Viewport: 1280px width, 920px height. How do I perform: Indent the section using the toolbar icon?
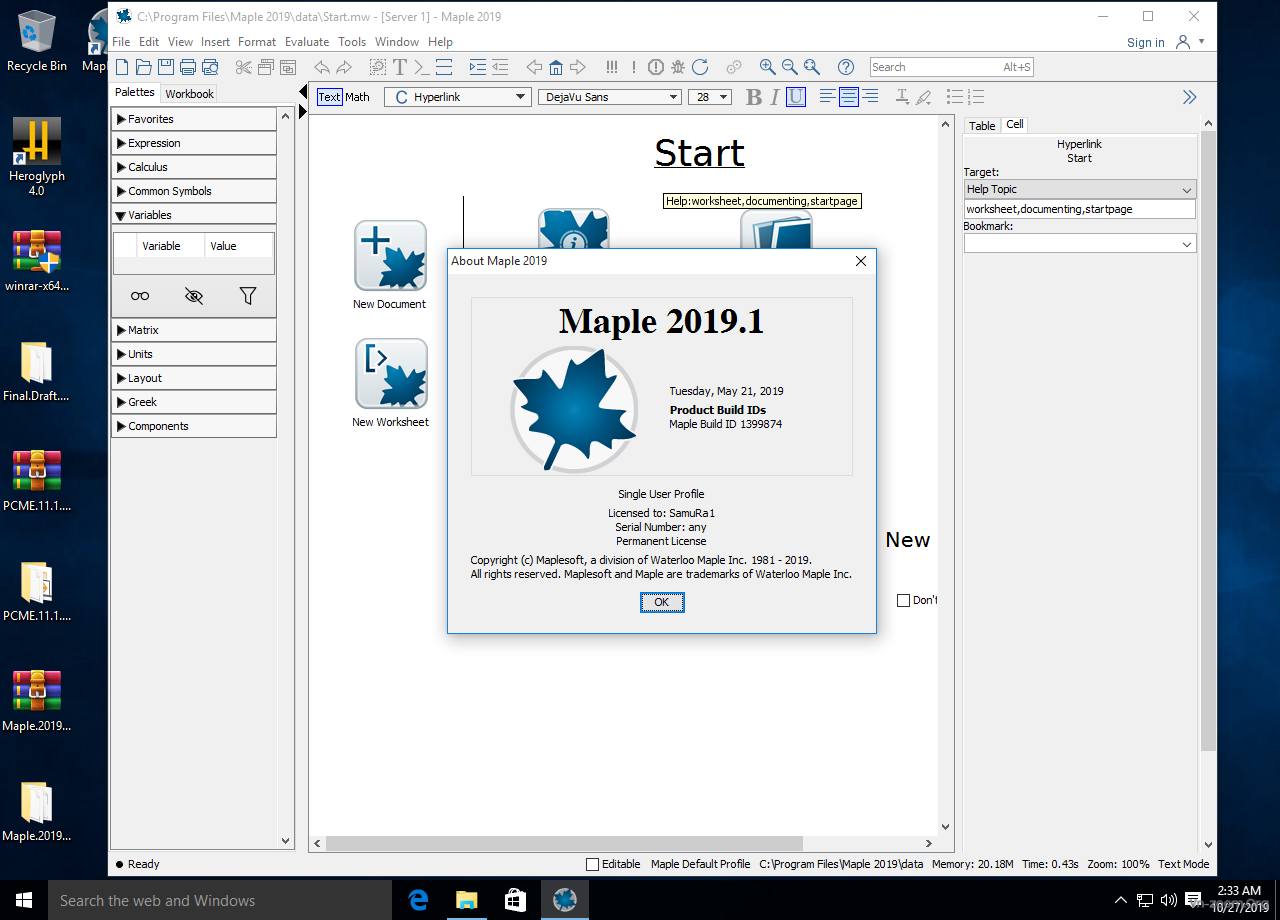tap(478, 67)
